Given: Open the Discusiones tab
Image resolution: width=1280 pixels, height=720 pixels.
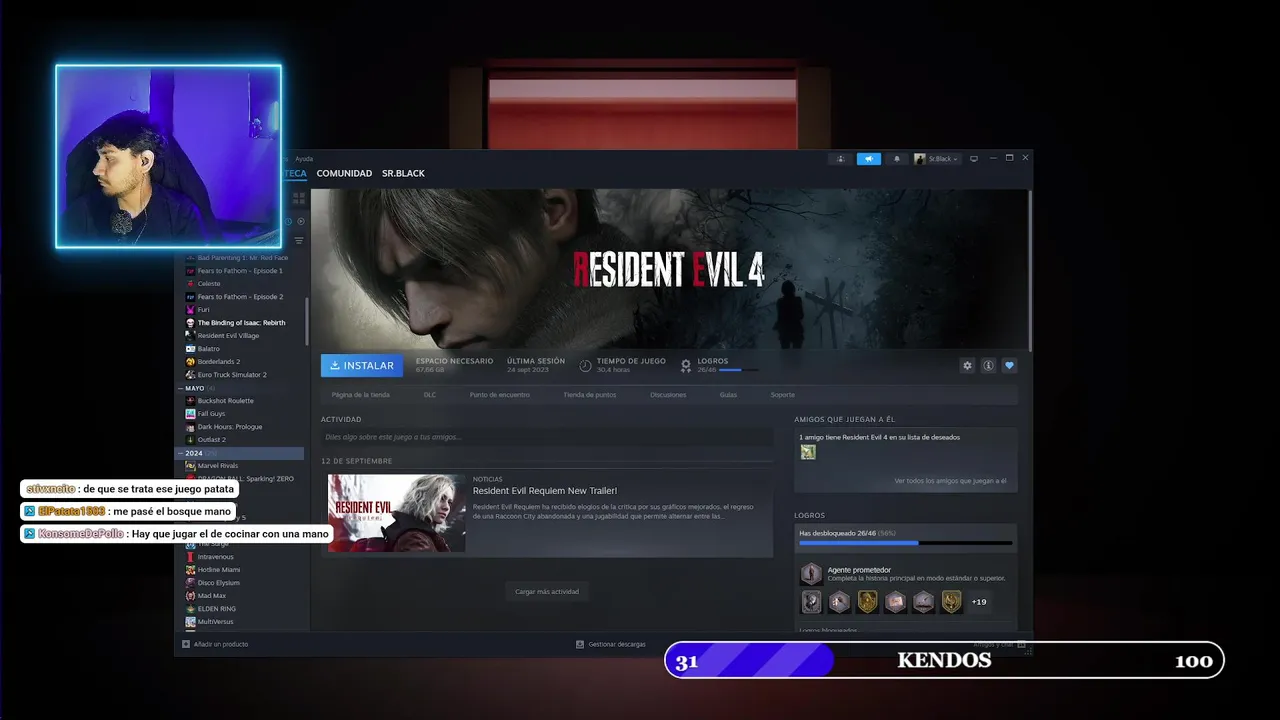Looking at the screenshot, I should pos(668,395).
